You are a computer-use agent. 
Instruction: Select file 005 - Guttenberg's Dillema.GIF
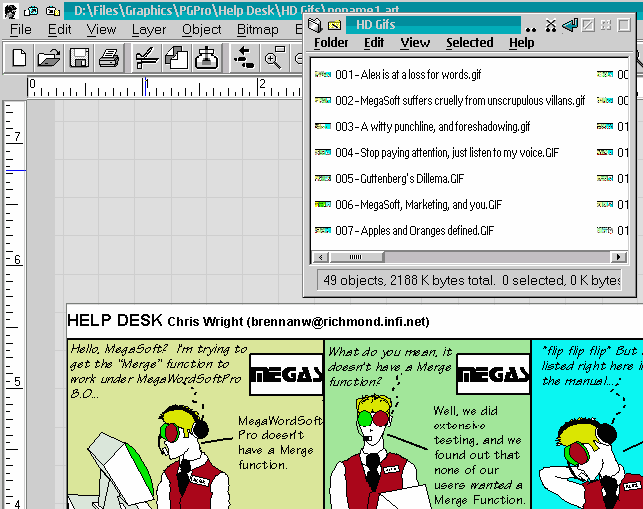coord(399,178)
